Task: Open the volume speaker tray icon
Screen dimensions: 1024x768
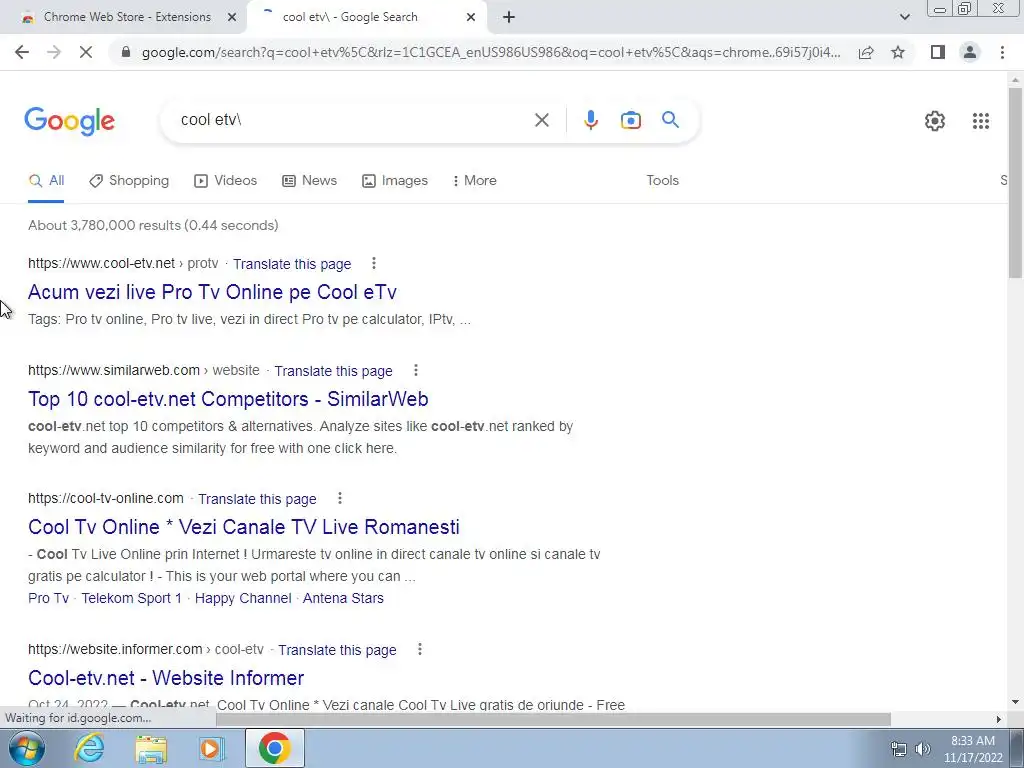Action: pos(923,749)
